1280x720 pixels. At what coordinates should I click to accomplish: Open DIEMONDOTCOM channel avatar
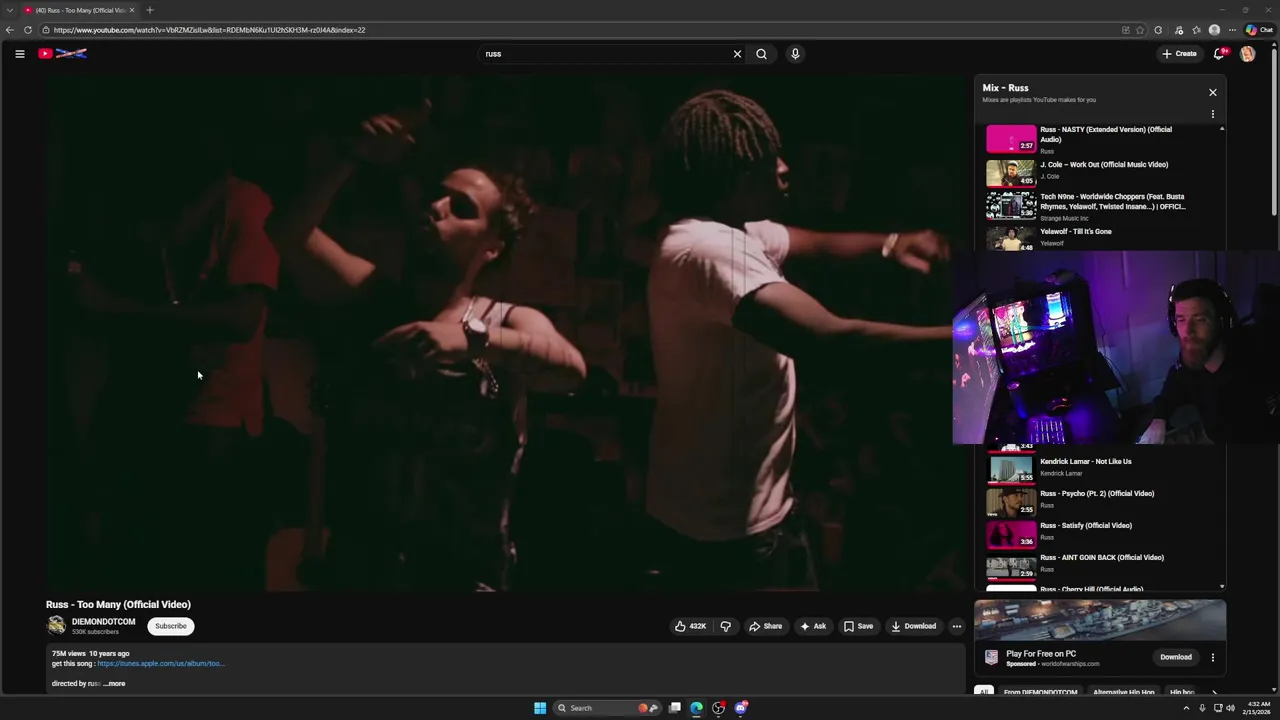56,626
